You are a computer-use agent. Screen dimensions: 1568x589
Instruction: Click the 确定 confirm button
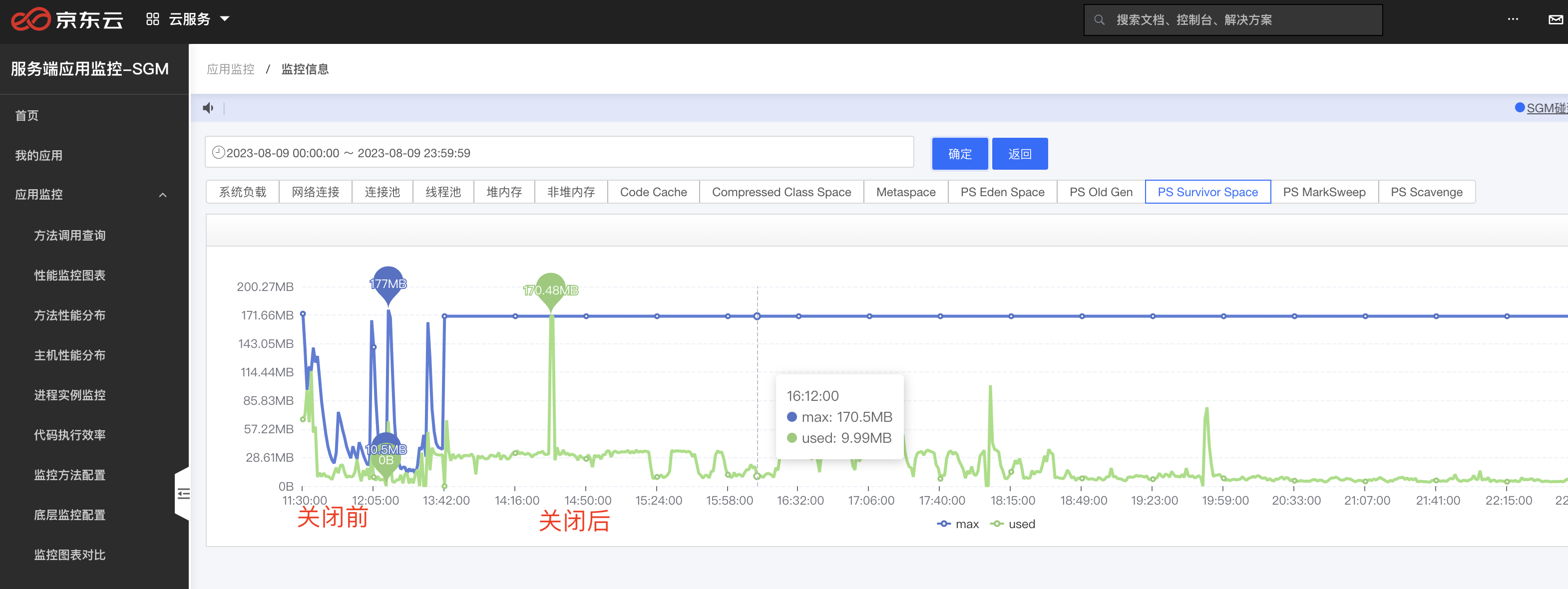coord(960,154)
